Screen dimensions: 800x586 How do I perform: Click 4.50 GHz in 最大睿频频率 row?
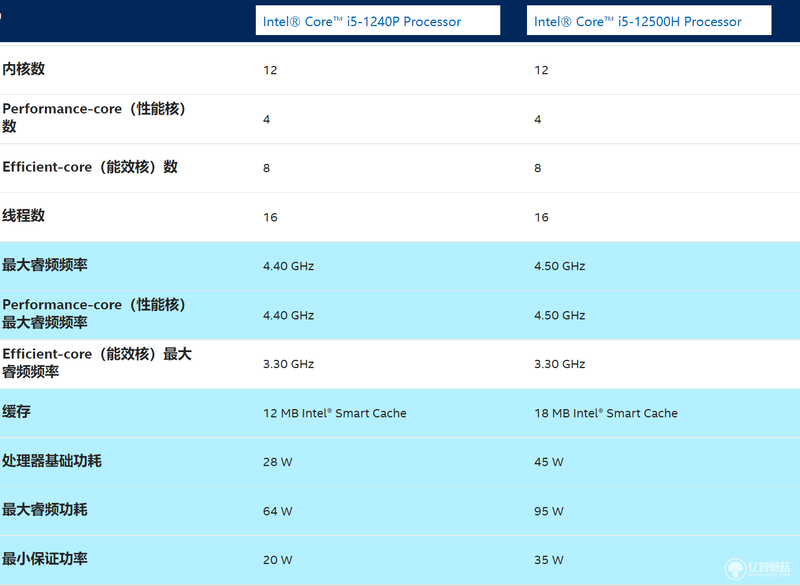(x=560, y=266)
